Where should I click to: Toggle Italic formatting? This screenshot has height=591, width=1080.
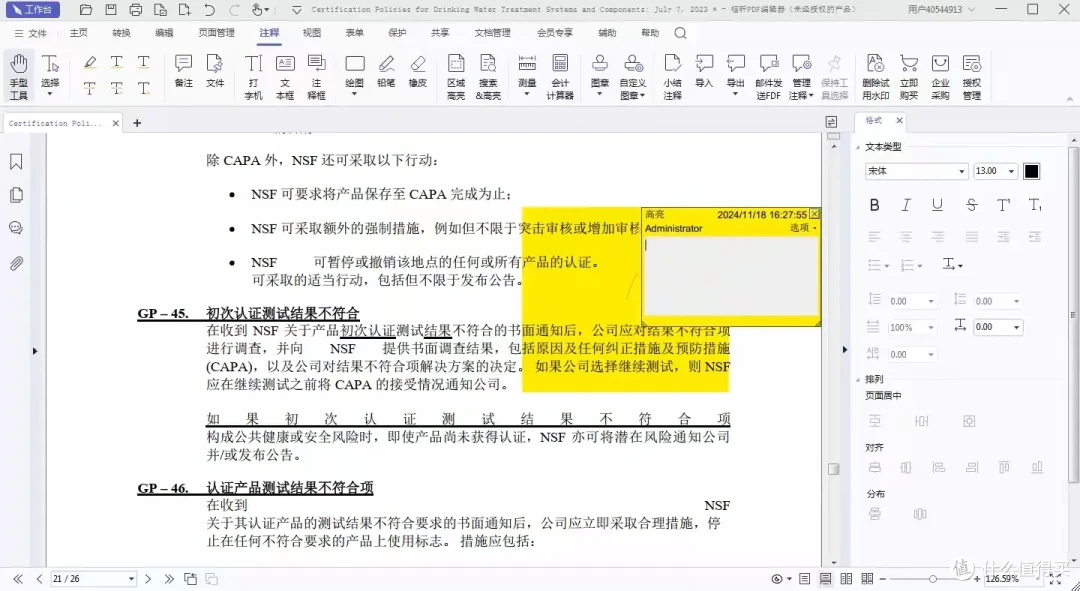point(906,205)
